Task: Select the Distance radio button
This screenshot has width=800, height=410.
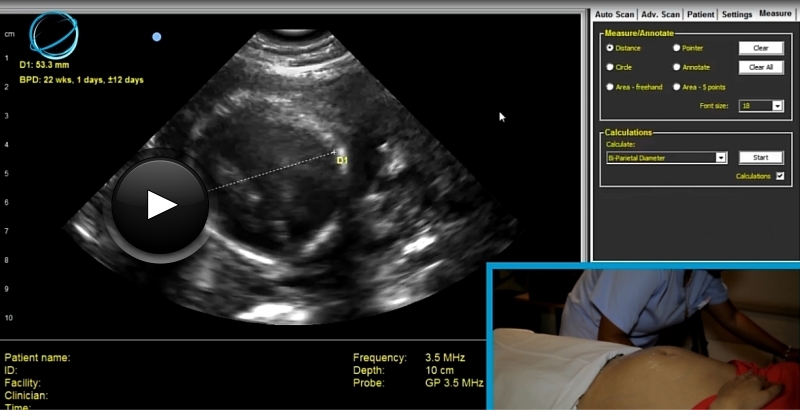Action: 610,48
